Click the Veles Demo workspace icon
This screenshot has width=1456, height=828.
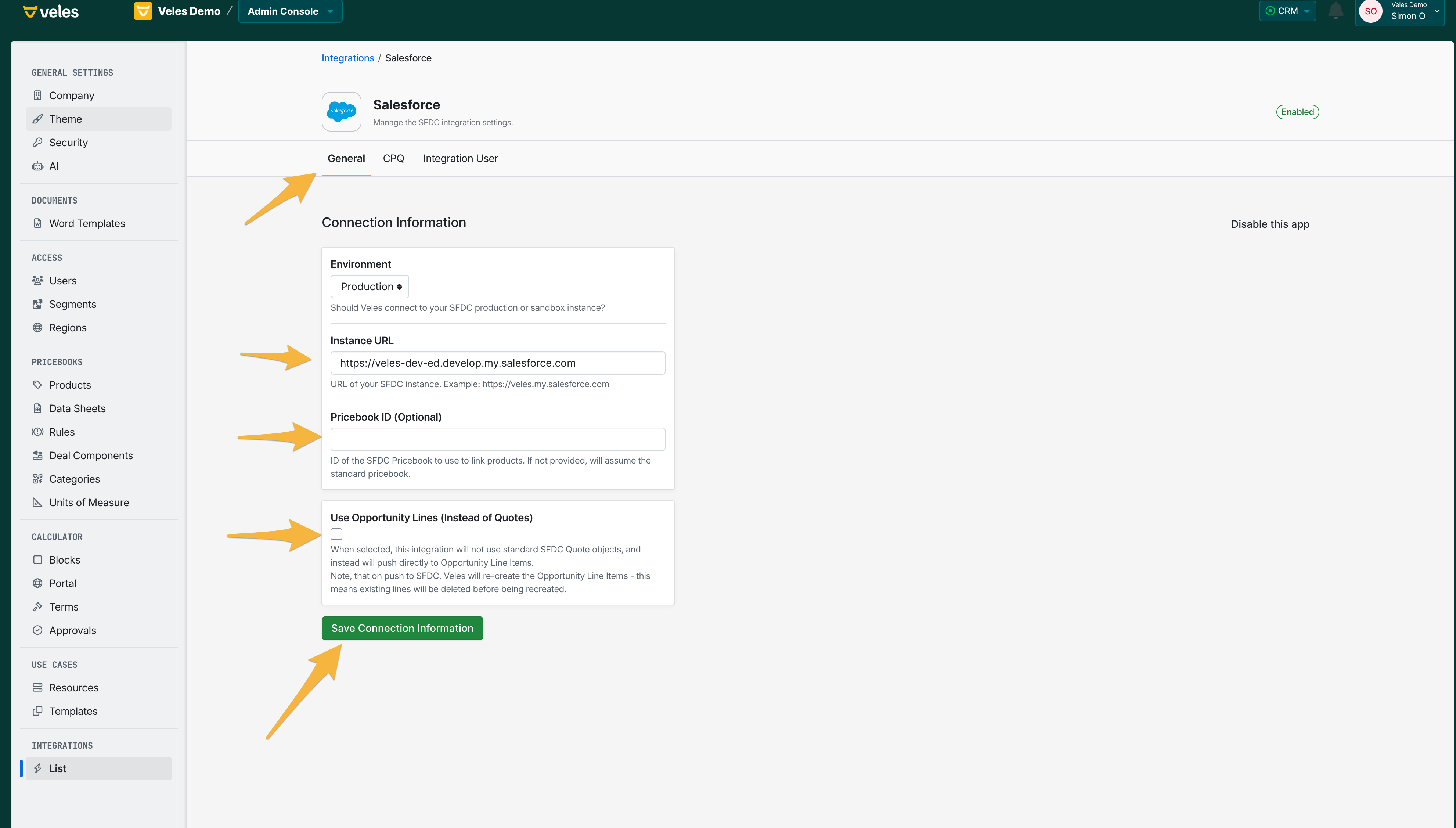click(143, 11)
